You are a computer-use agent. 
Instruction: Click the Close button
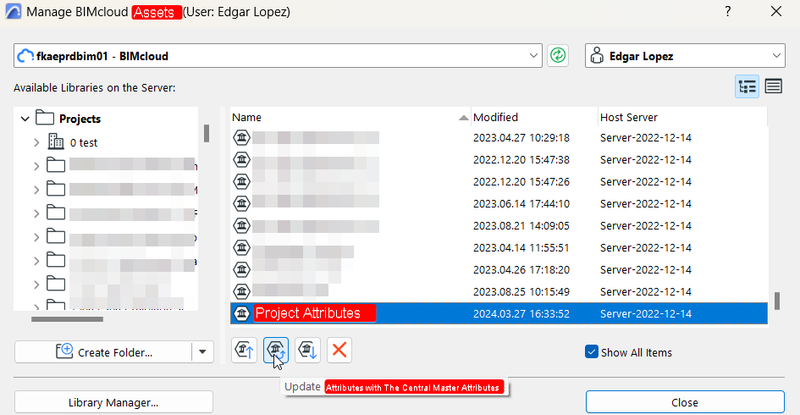tap(685, 402)
